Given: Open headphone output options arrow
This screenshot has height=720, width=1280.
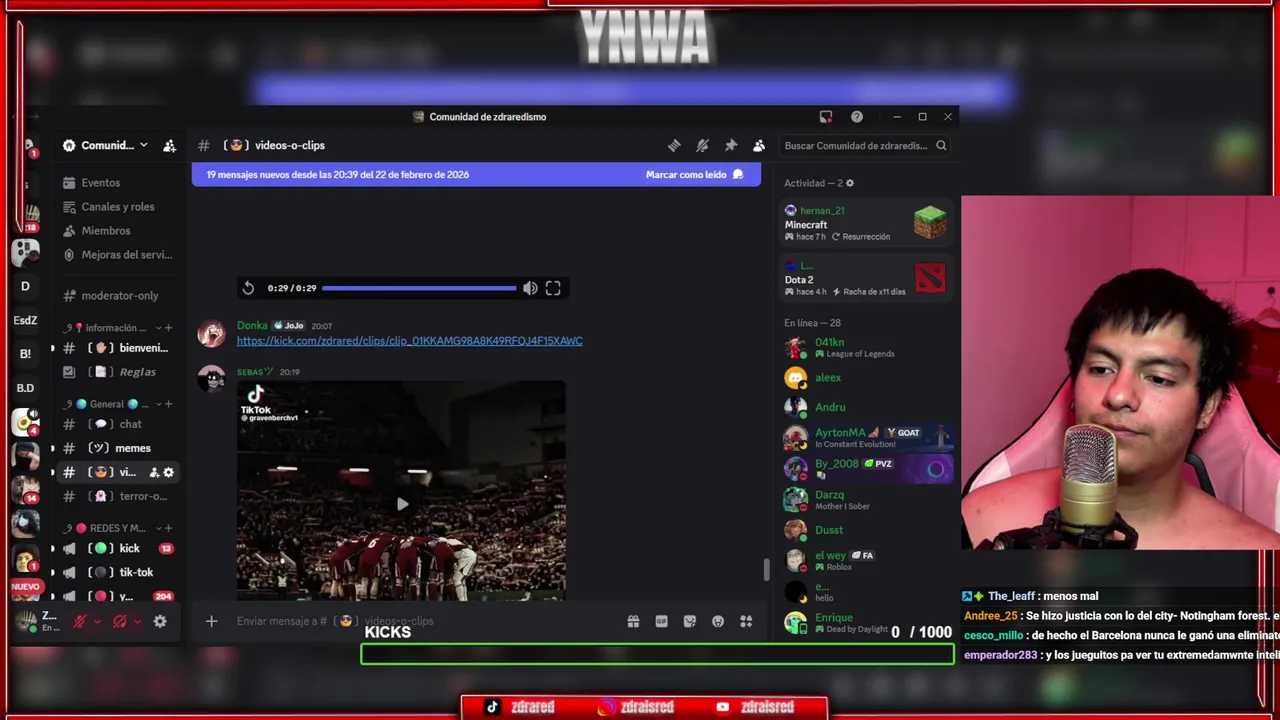Looking at the screenshot, I should tap(137, 621).
